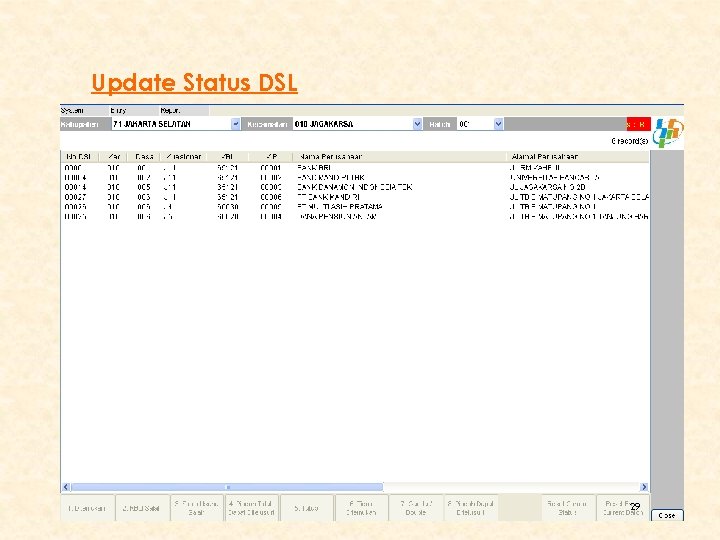Viewport: 720px width, 540px height.
Task: Select the PT BANK MANDIRI row
Action: click(355, 197)
